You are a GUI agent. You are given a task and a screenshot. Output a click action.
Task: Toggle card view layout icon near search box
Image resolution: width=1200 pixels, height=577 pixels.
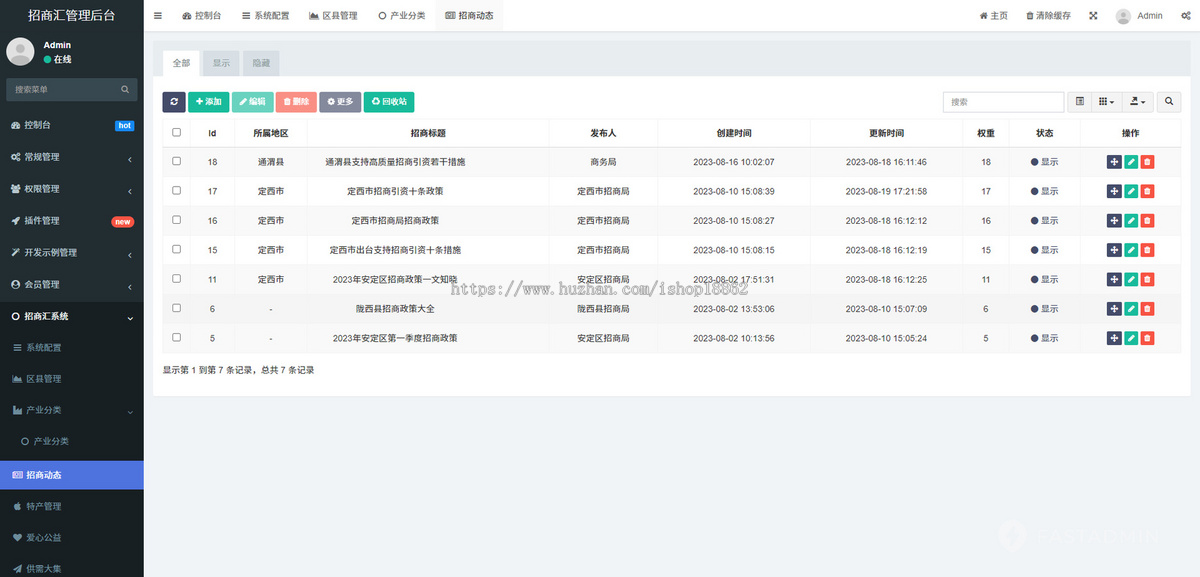(x=1080, y=101)
